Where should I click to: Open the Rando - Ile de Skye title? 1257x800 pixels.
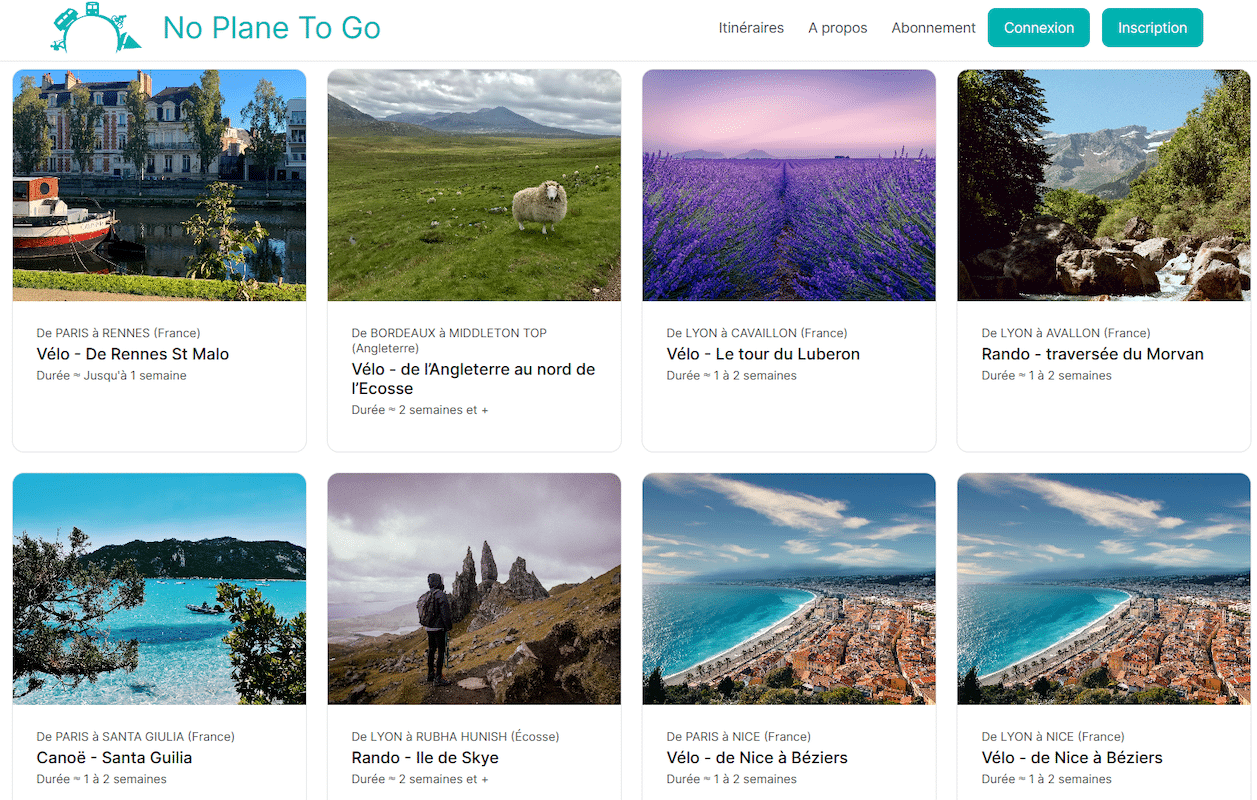[x=425, y=758]
